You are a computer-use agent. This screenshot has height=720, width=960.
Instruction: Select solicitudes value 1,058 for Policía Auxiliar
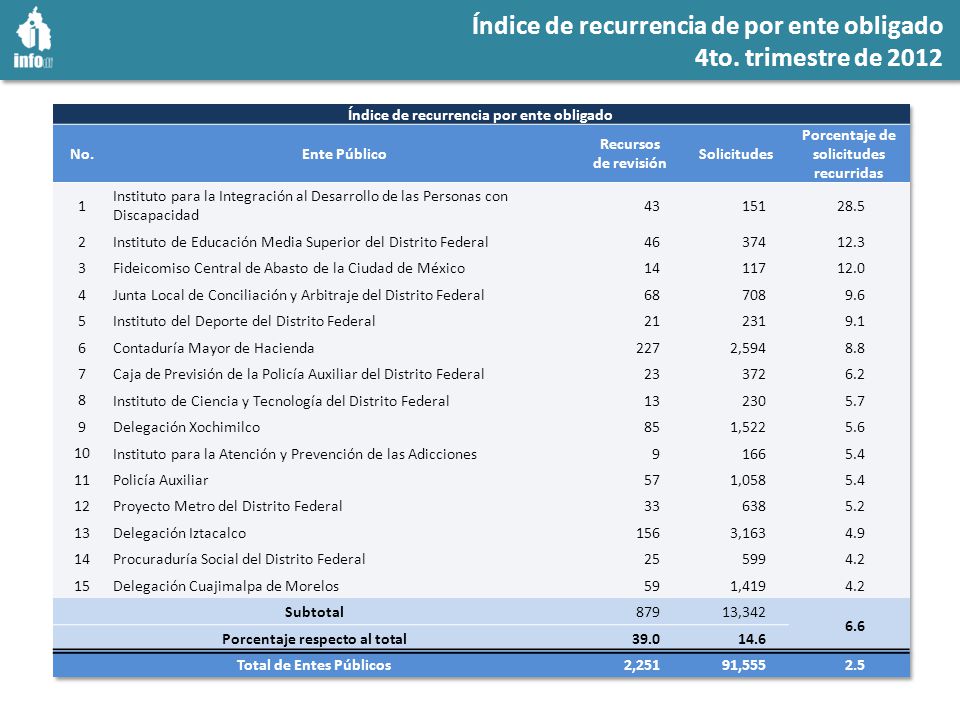(x=748, y=480)
